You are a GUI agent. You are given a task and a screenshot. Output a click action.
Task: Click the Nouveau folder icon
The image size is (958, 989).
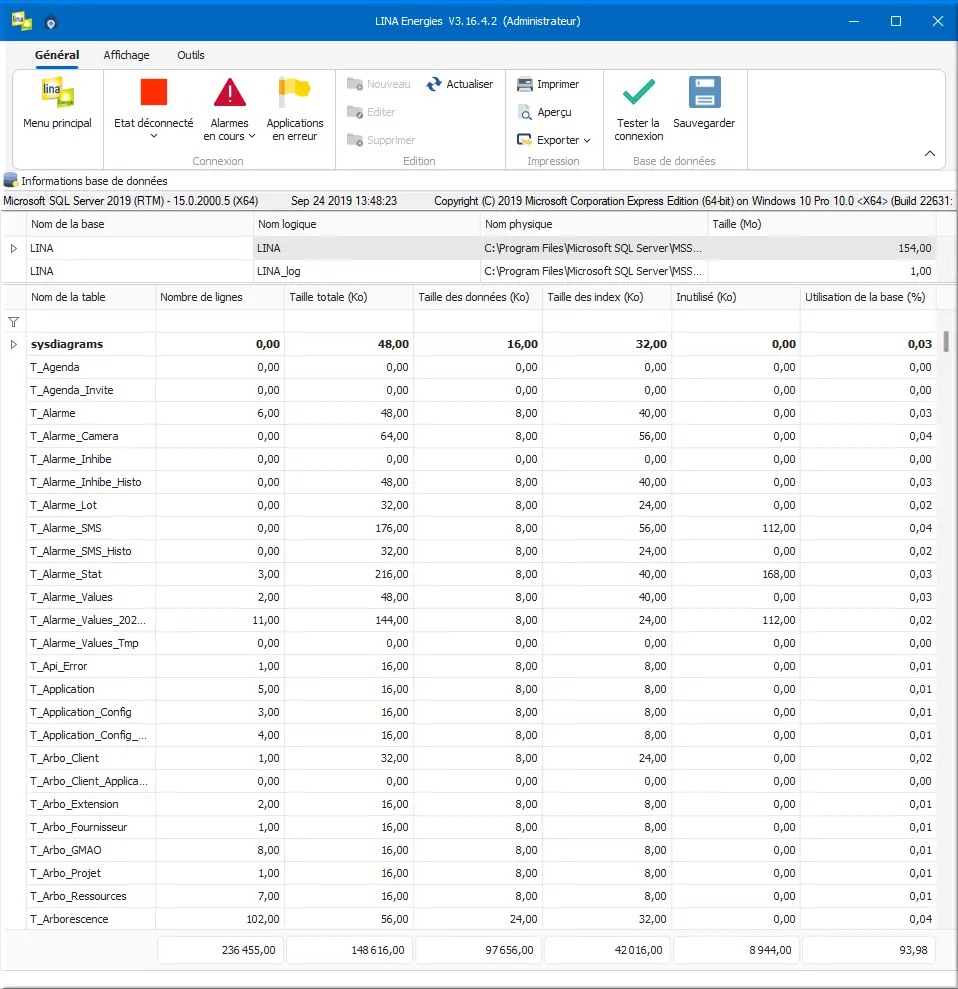coord(355,84)
